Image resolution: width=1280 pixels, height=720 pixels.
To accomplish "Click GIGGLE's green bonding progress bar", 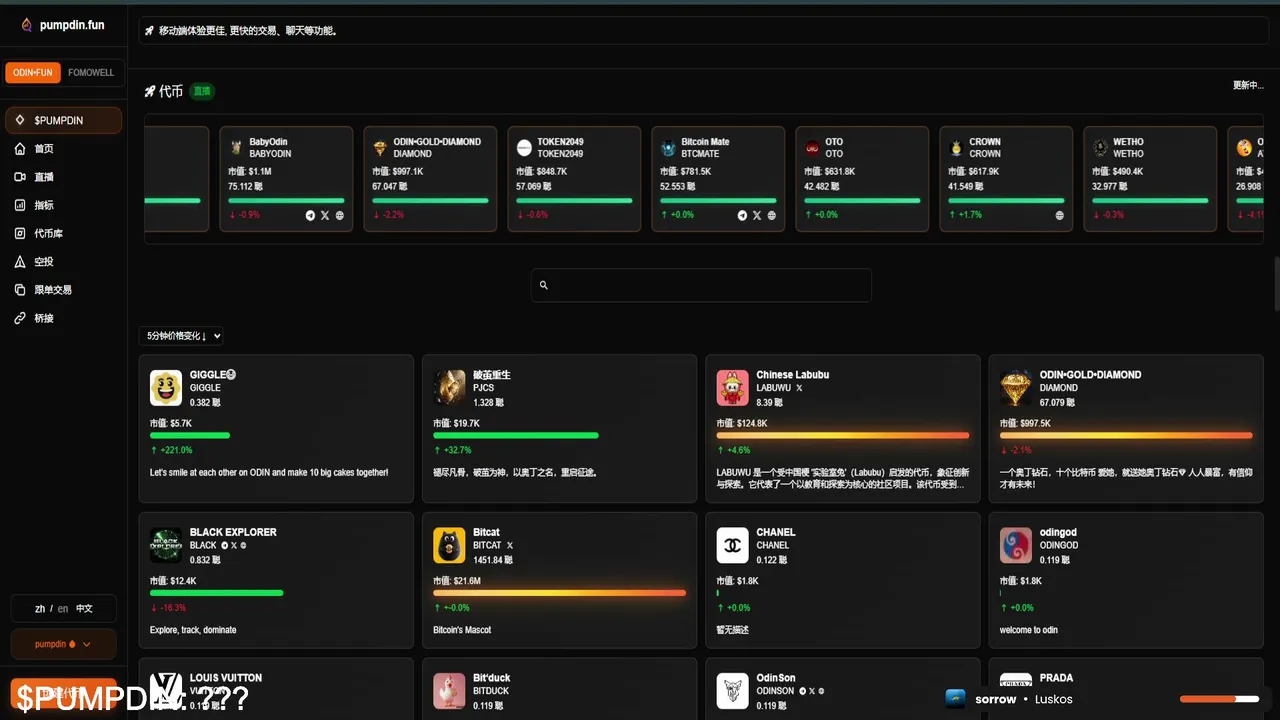I will 190,435.
